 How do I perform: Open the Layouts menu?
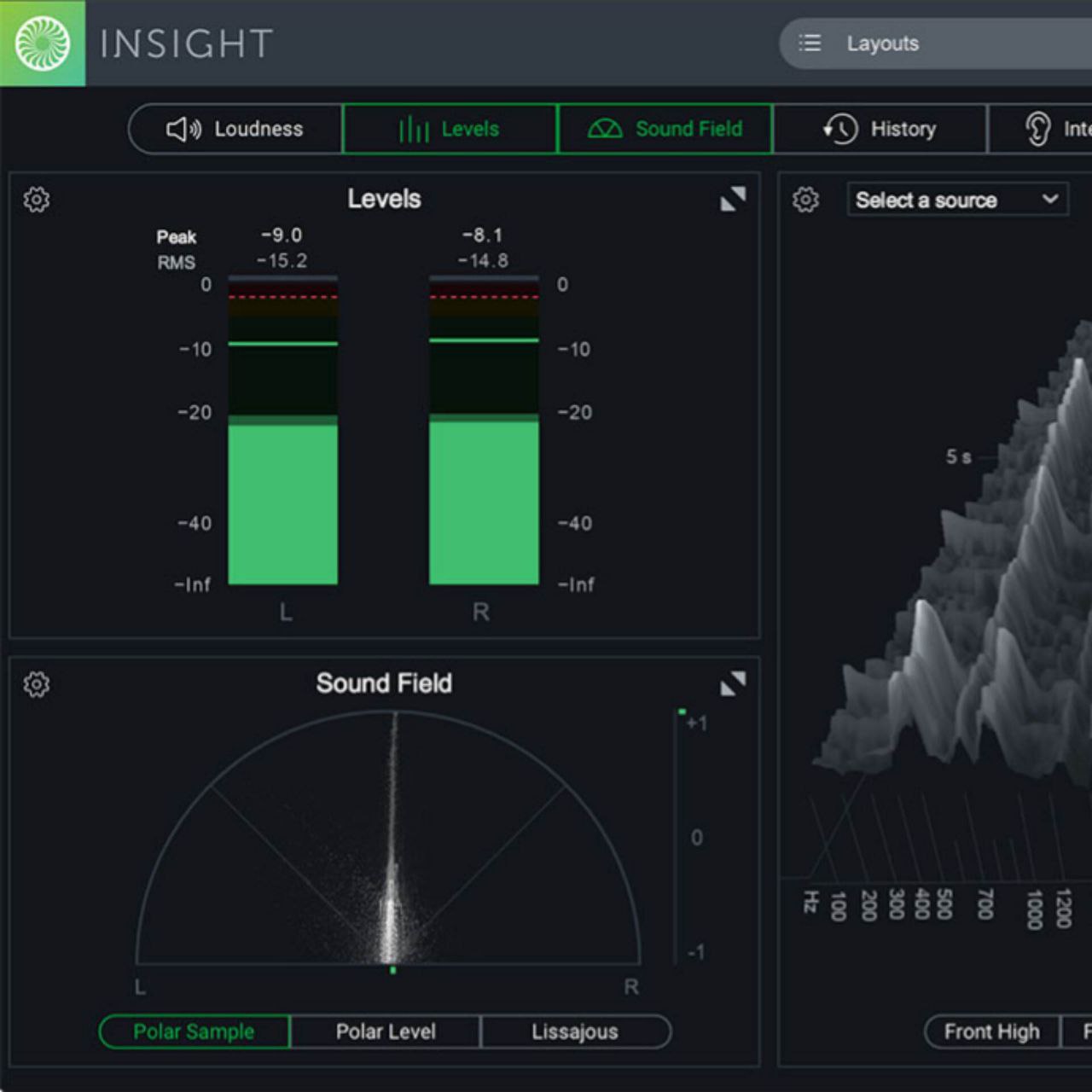click(x=935, y=44)
